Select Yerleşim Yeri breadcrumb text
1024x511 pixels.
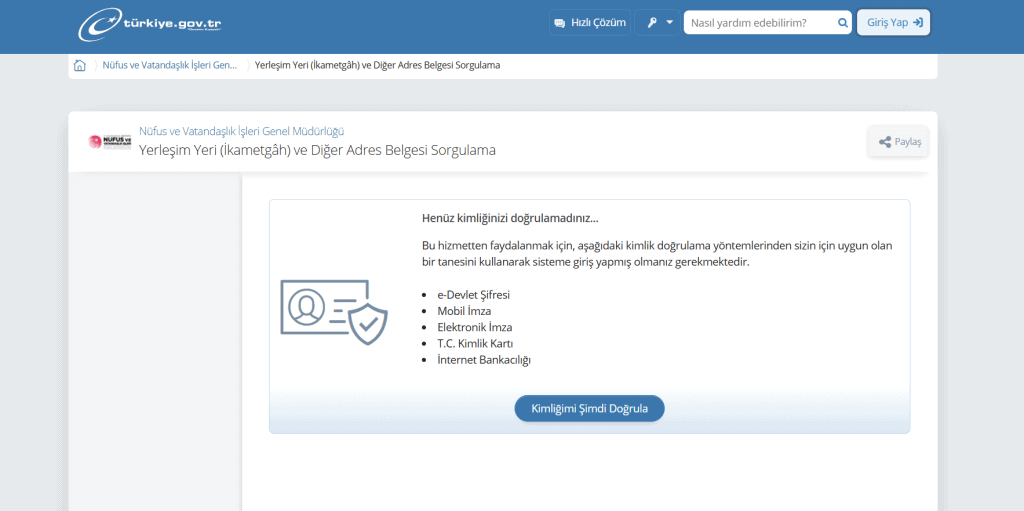377,65
